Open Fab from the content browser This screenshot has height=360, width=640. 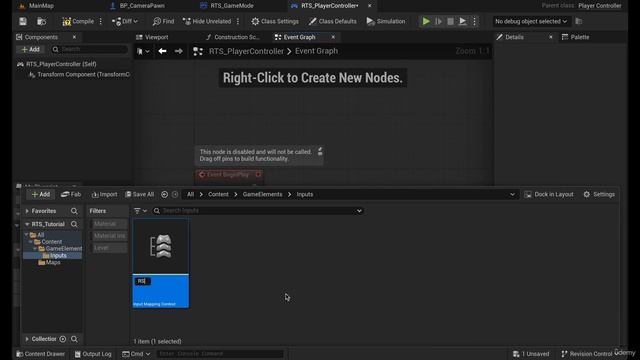point(71,195)
